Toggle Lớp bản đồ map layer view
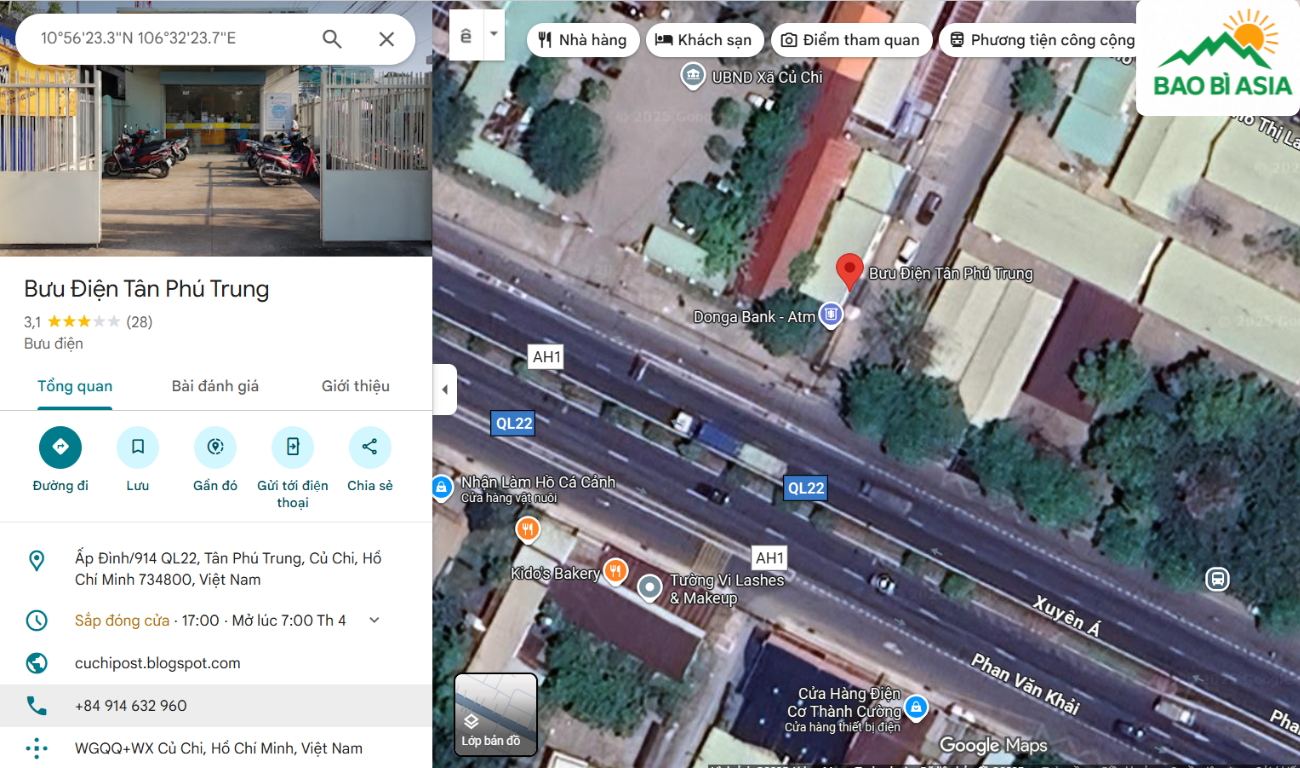 (496, 714)
